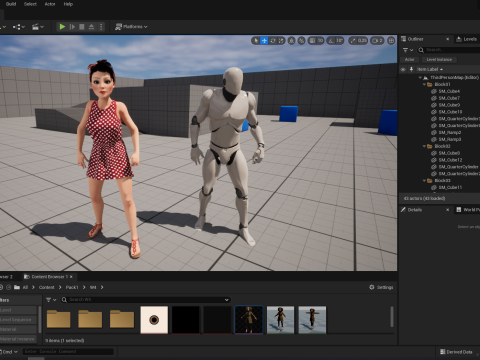
Task: Select SM_Cube10 in Outliner
Action: (450, 112)
